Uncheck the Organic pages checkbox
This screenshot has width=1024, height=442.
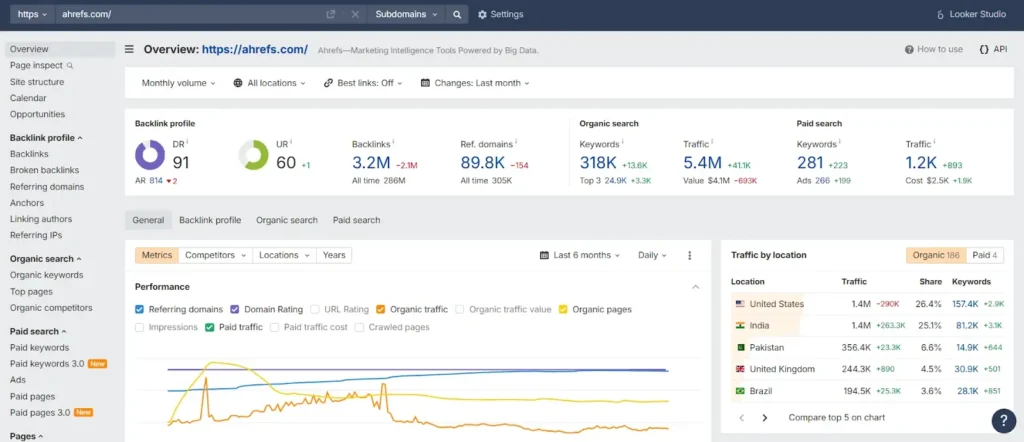tap(563, 309)
